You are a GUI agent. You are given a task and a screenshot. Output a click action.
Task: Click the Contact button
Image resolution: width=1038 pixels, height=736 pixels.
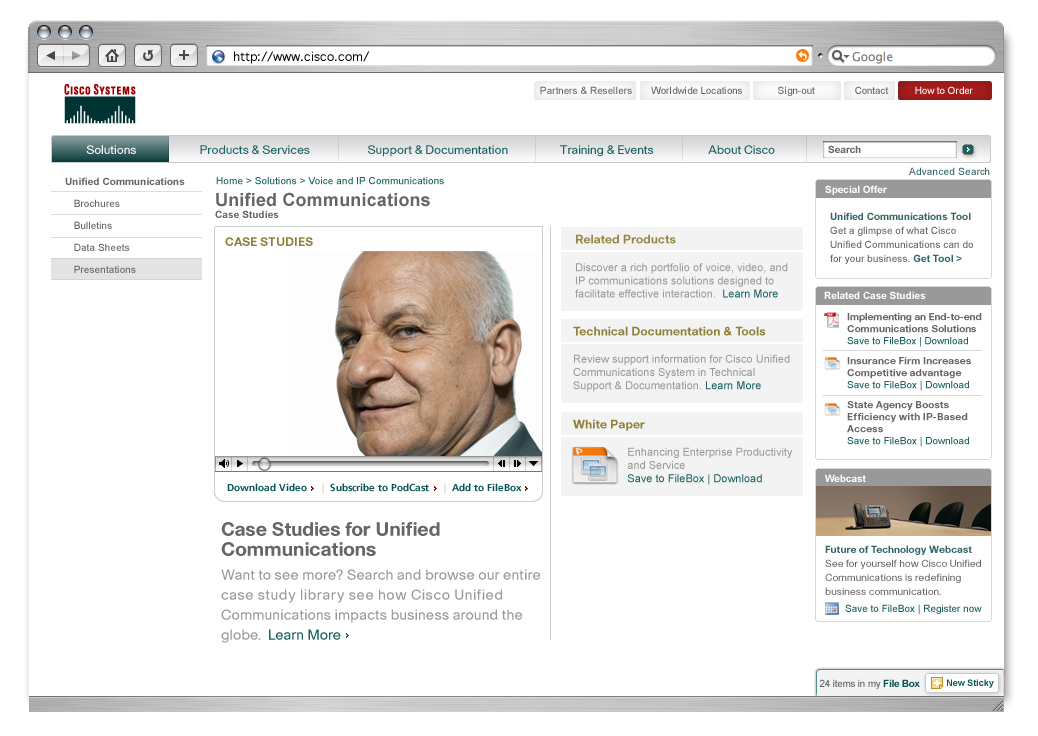(871, 91)
